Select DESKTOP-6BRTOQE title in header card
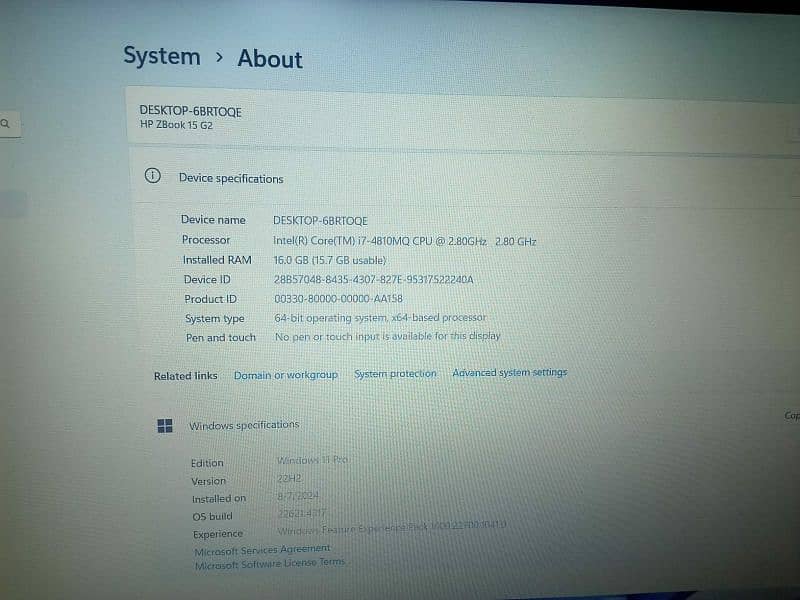 (x=190, y=111)
